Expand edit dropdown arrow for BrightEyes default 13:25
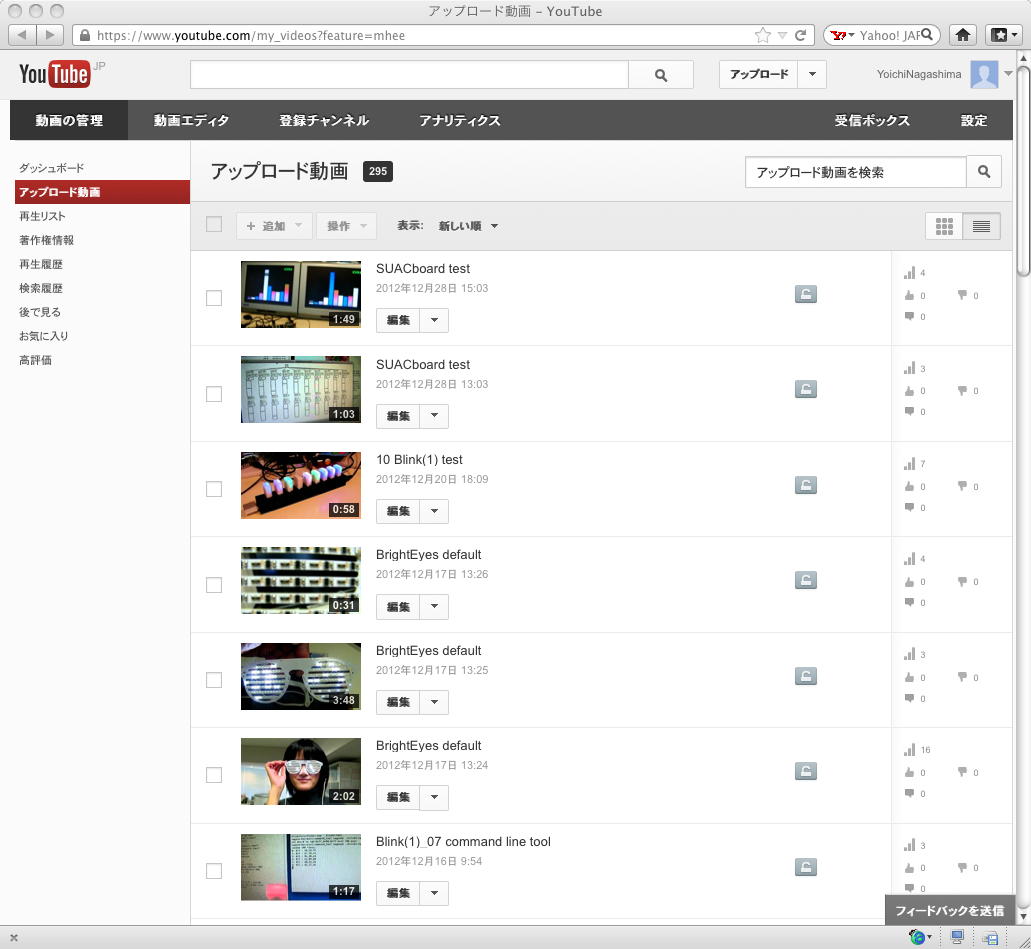Image resolution: width=1031 pixels, height=949 pixels. [434, 702]
